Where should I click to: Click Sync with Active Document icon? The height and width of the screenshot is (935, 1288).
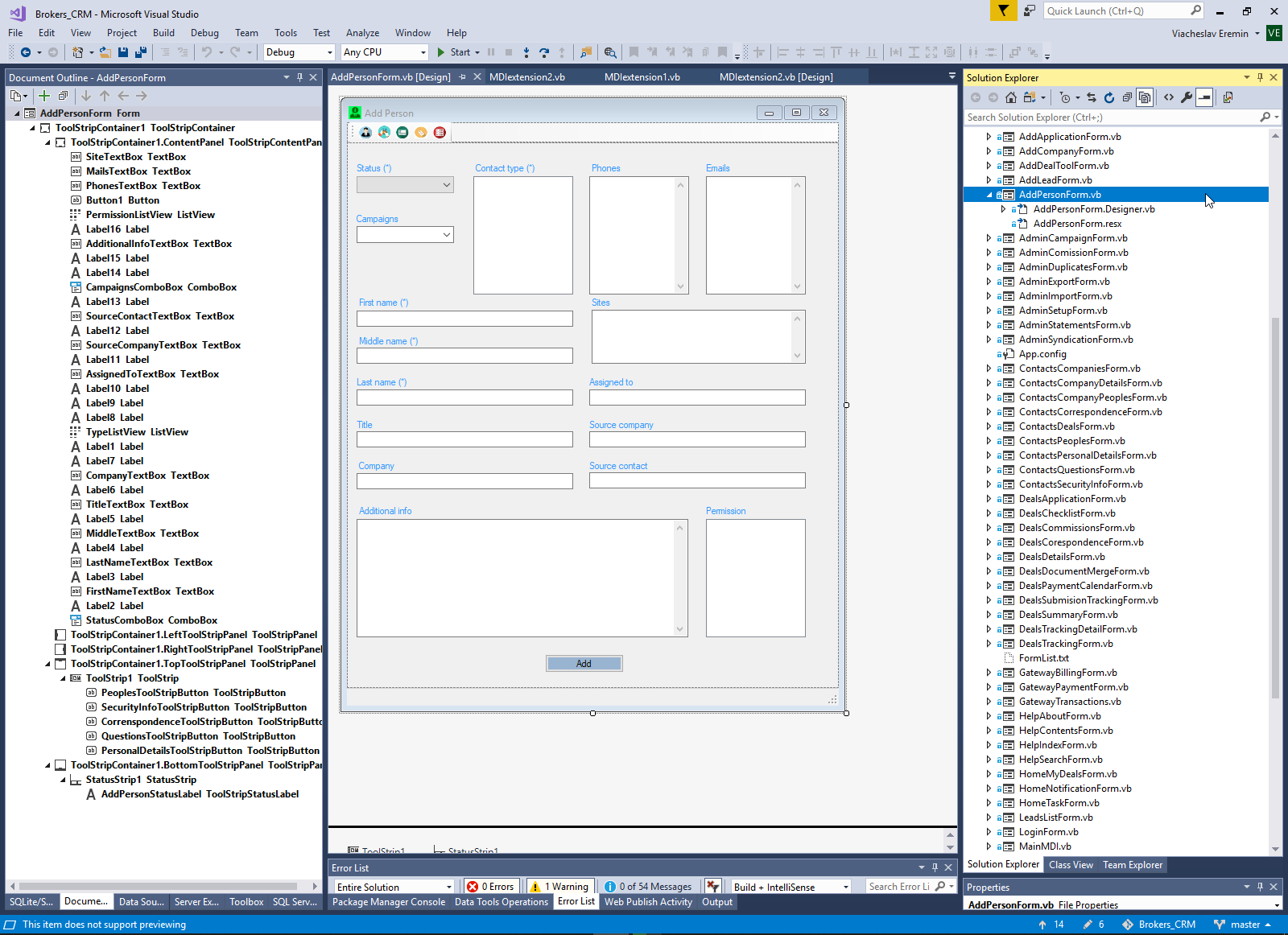tap(1092, 97)
